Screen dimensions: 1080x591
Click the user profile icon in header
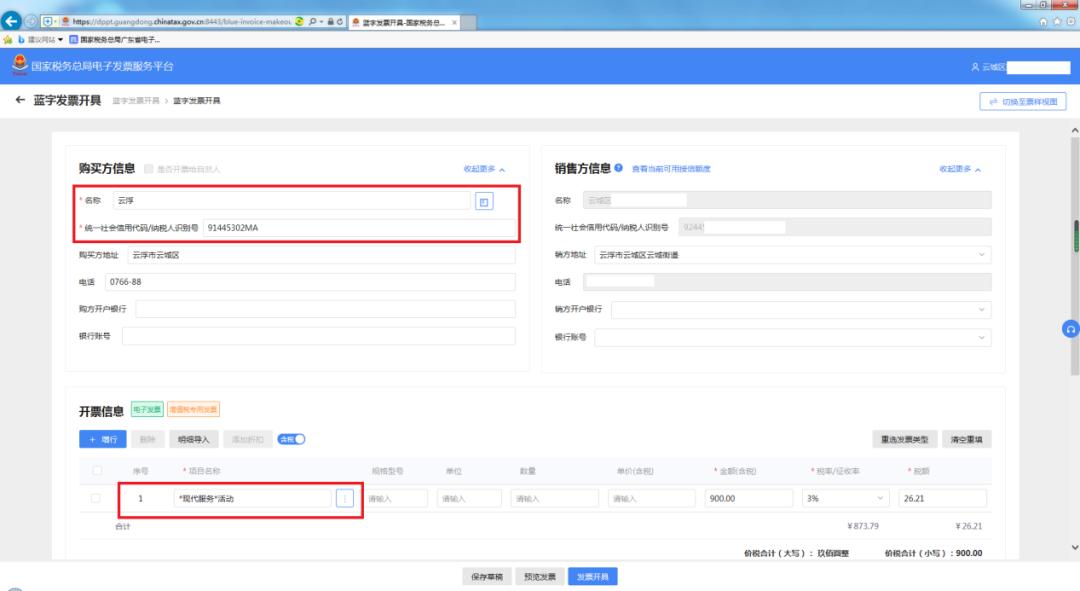coord(975,67)
